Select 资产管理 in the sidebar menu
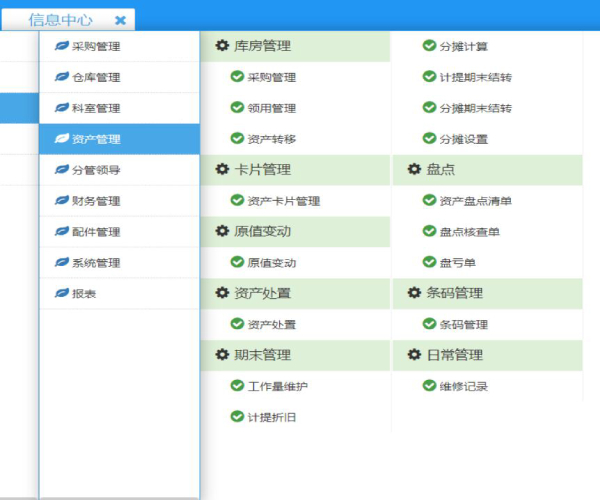 point(96,139)
